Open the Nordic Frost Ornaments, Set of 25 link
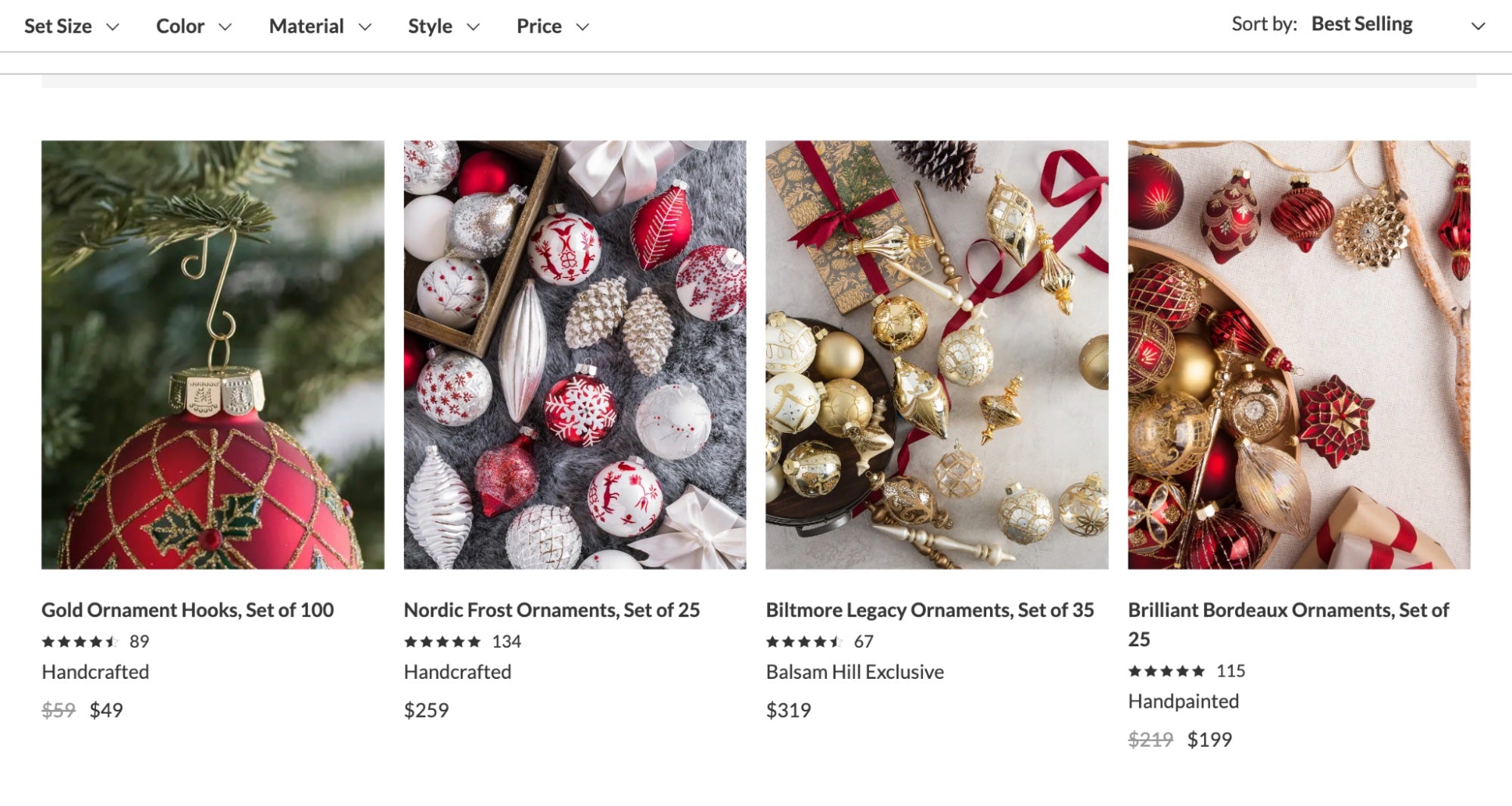Viewport: 1512px width, 806px height. point(551,610)
